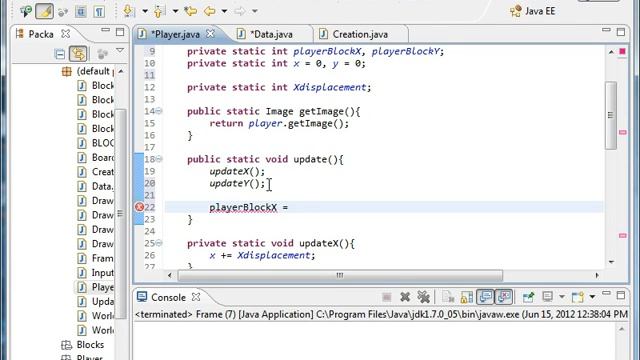Open Frame file in Package Explorer
This screenshot has width=640, height=360.
coord(96,258)
